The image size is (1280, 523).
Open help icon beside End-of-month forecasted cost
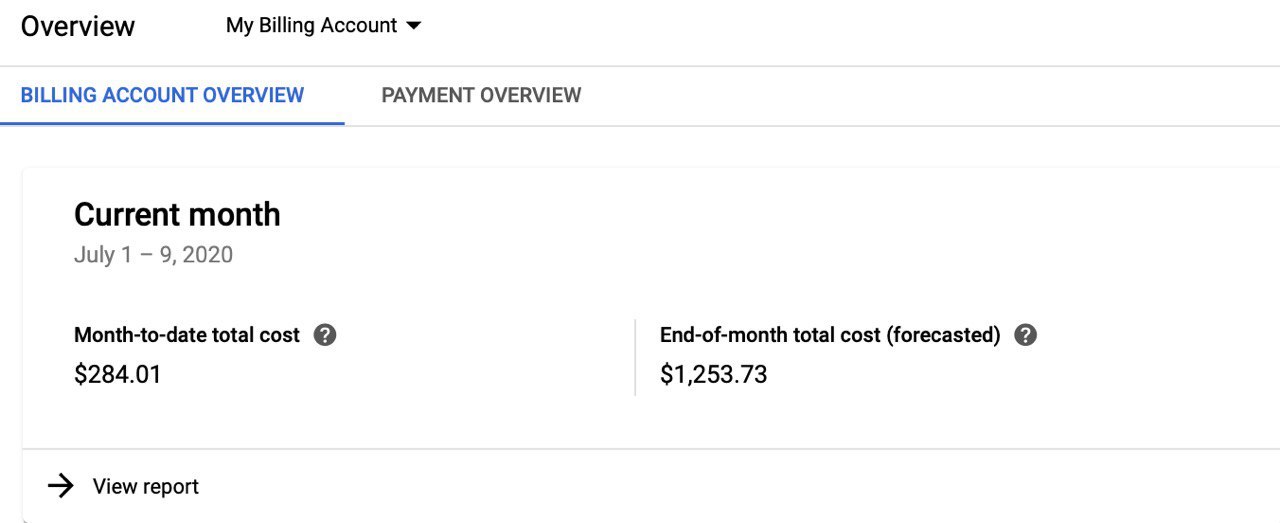coord(1025,335)
